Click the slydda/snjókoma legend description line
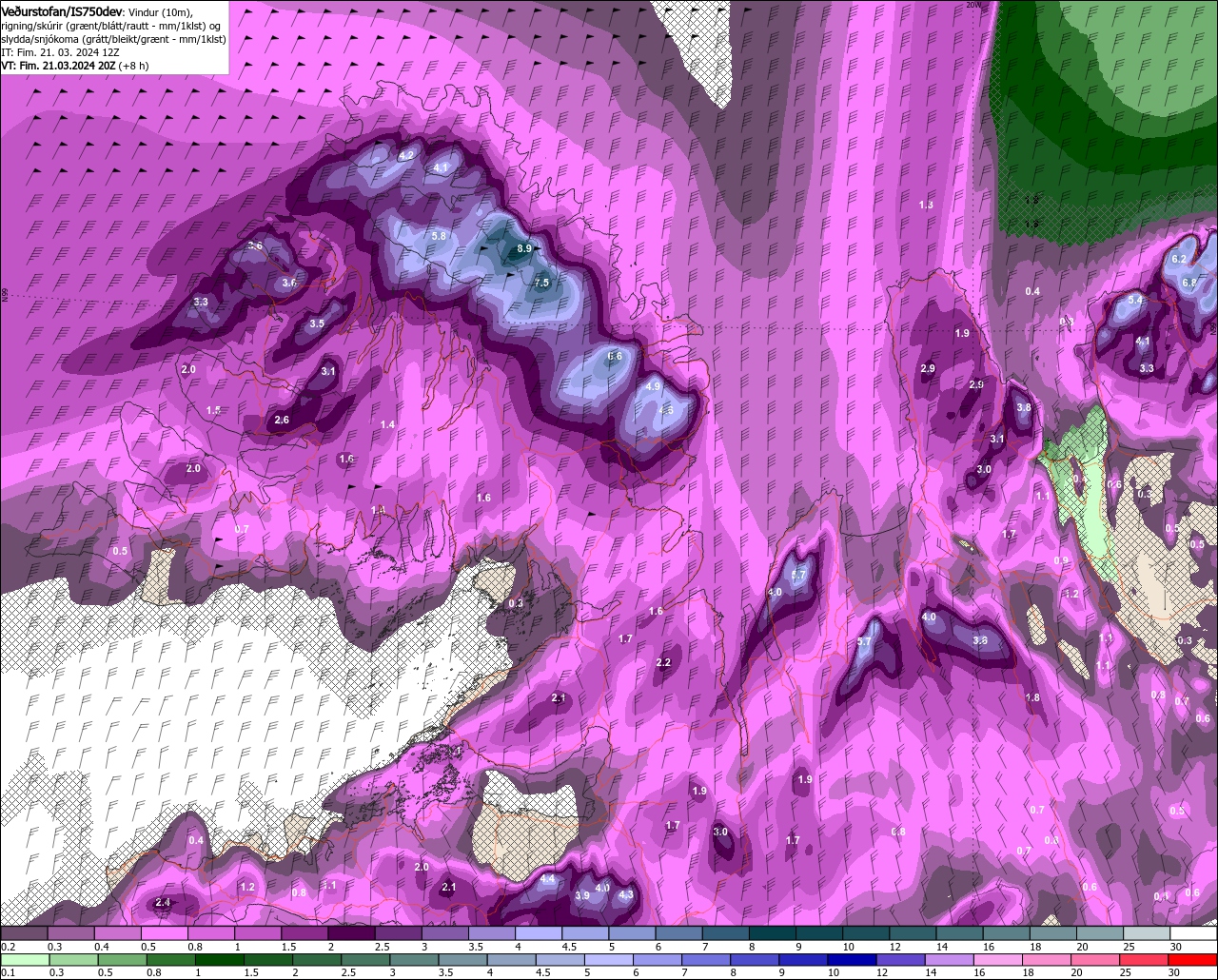Viewport: 1218px width, 980px height. 113,38
